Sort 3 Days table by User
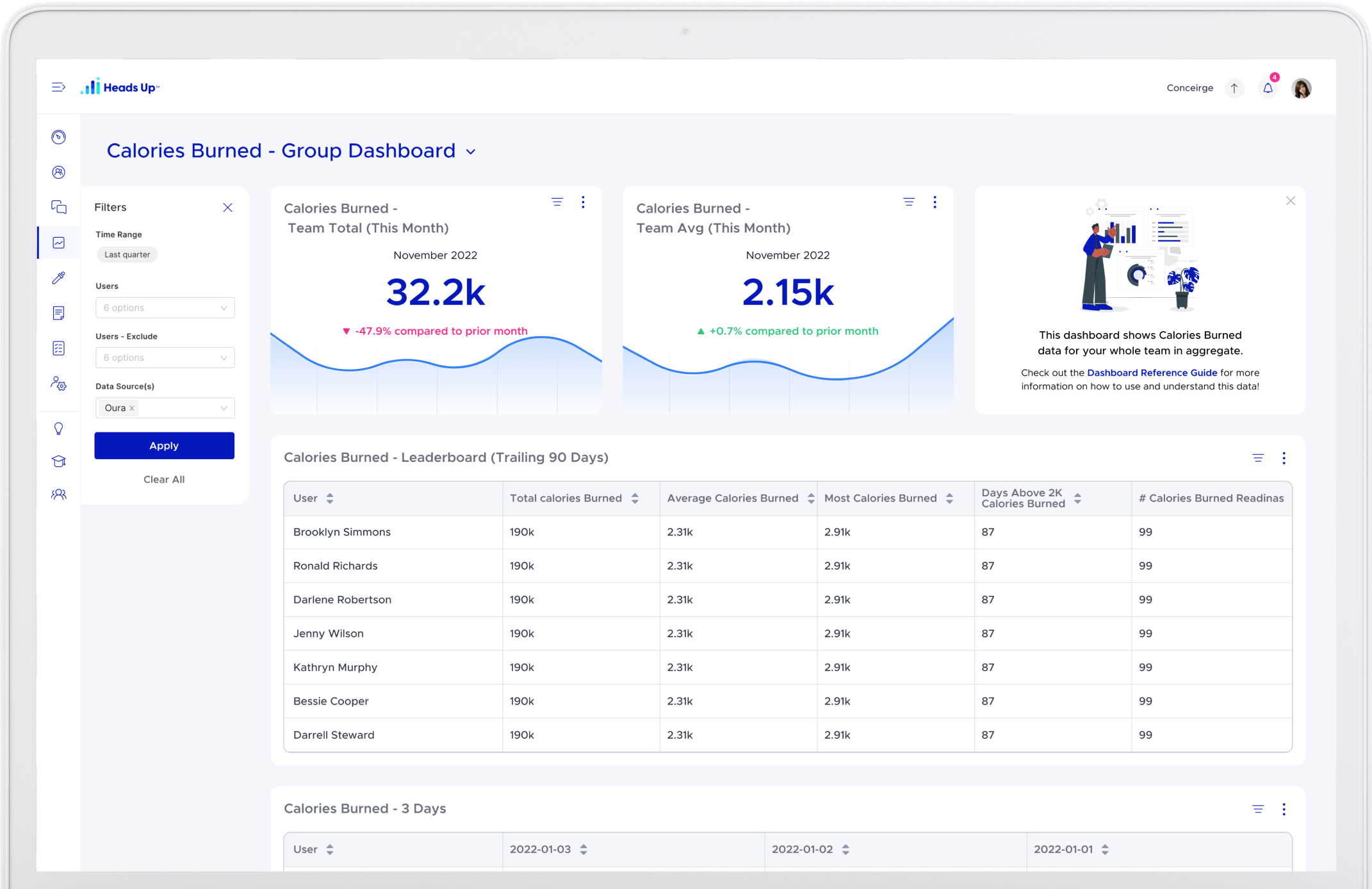Viewport: 1372px width, 889px height. [x=330, y=849]
